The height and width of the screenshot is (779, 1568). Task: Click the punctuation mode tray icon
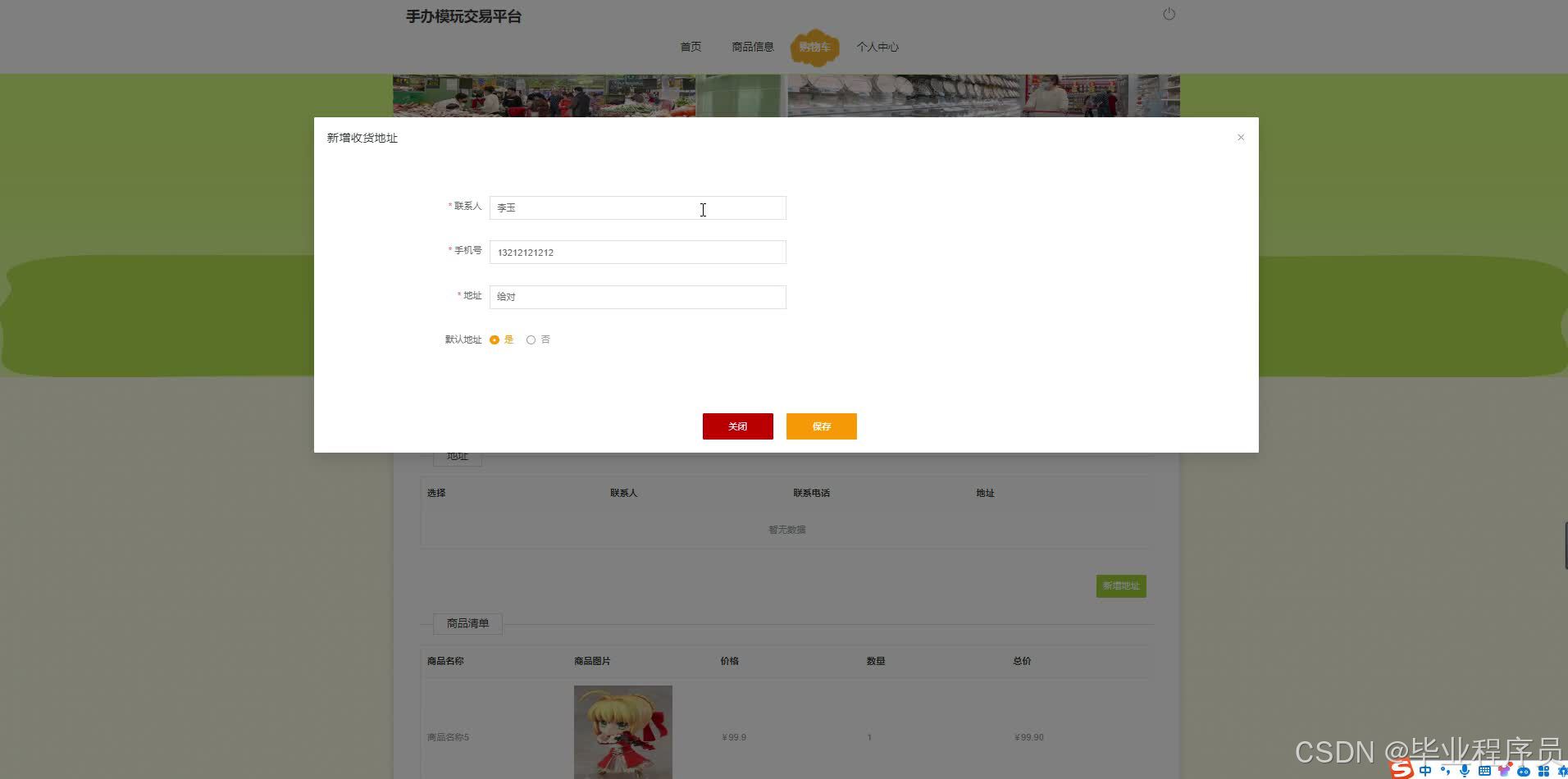(1445, 771)
